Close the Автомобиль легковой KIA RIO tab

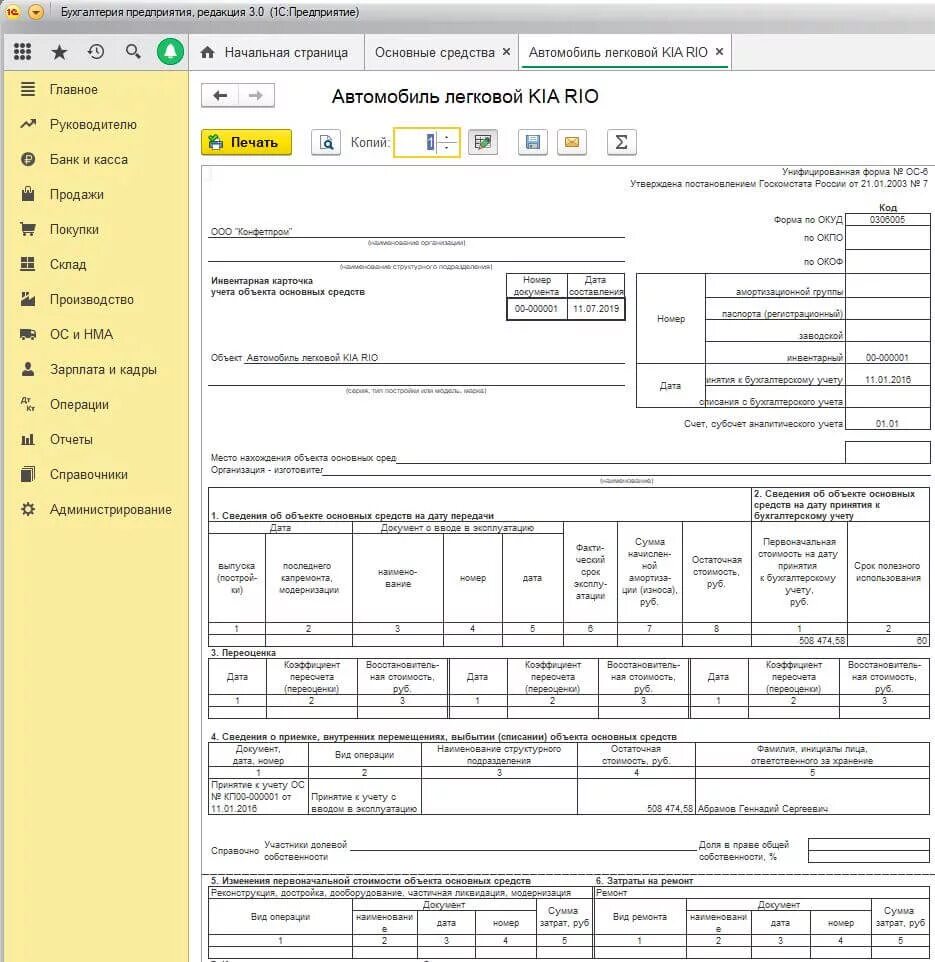[720, 52]
